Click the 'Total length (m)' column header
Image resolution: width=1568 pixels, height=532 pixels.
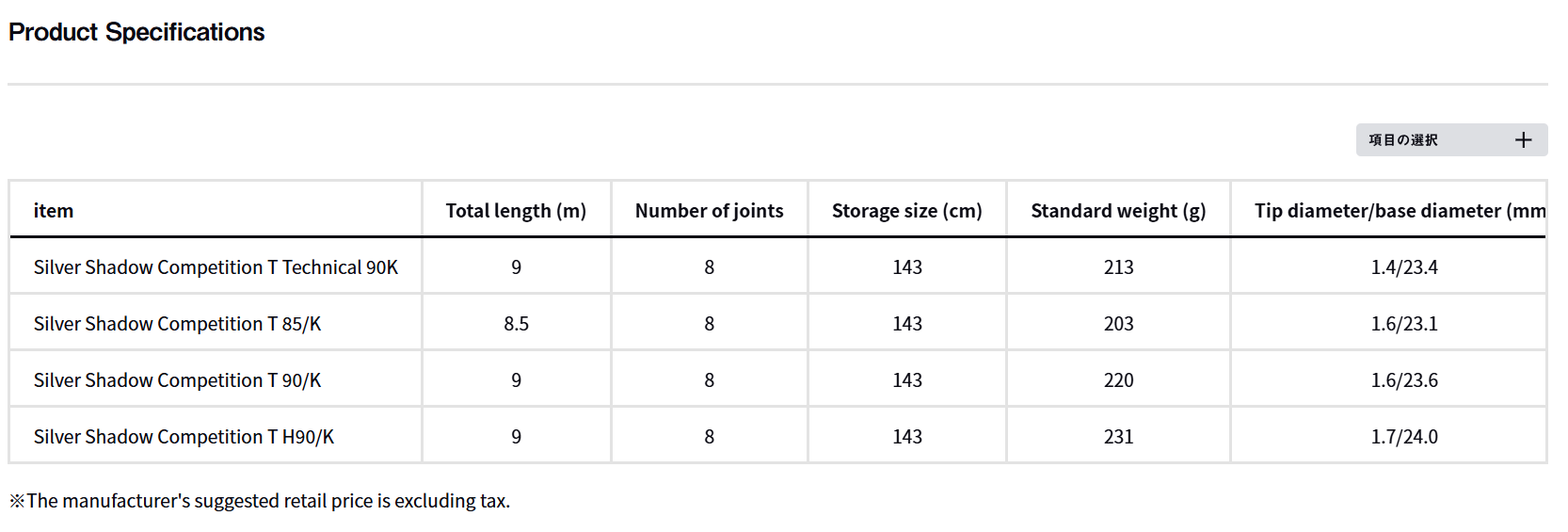[x=516, y=211]
